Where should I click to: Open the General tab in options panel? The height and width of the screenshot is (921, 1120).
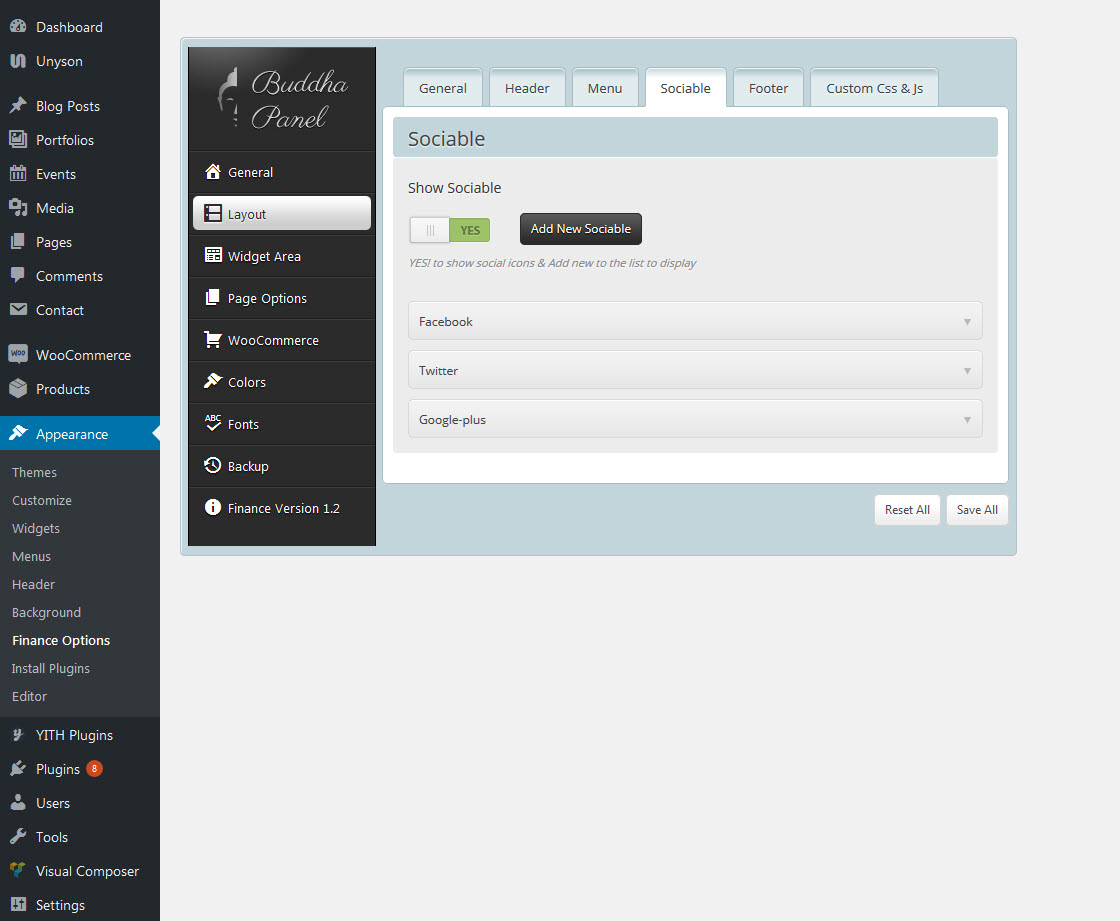pos(443,88)
